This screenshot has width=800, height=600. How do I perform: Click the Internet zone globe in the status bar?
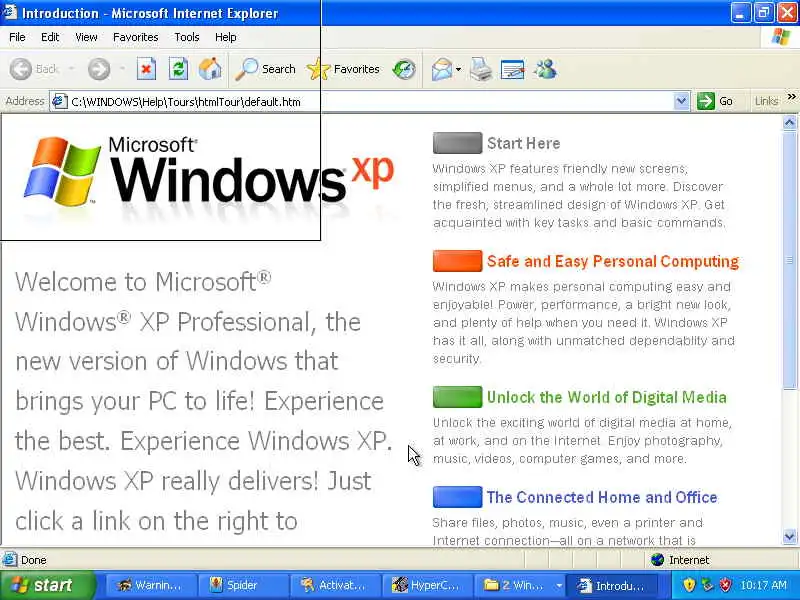pyautogui.click(x=658, y=560)
